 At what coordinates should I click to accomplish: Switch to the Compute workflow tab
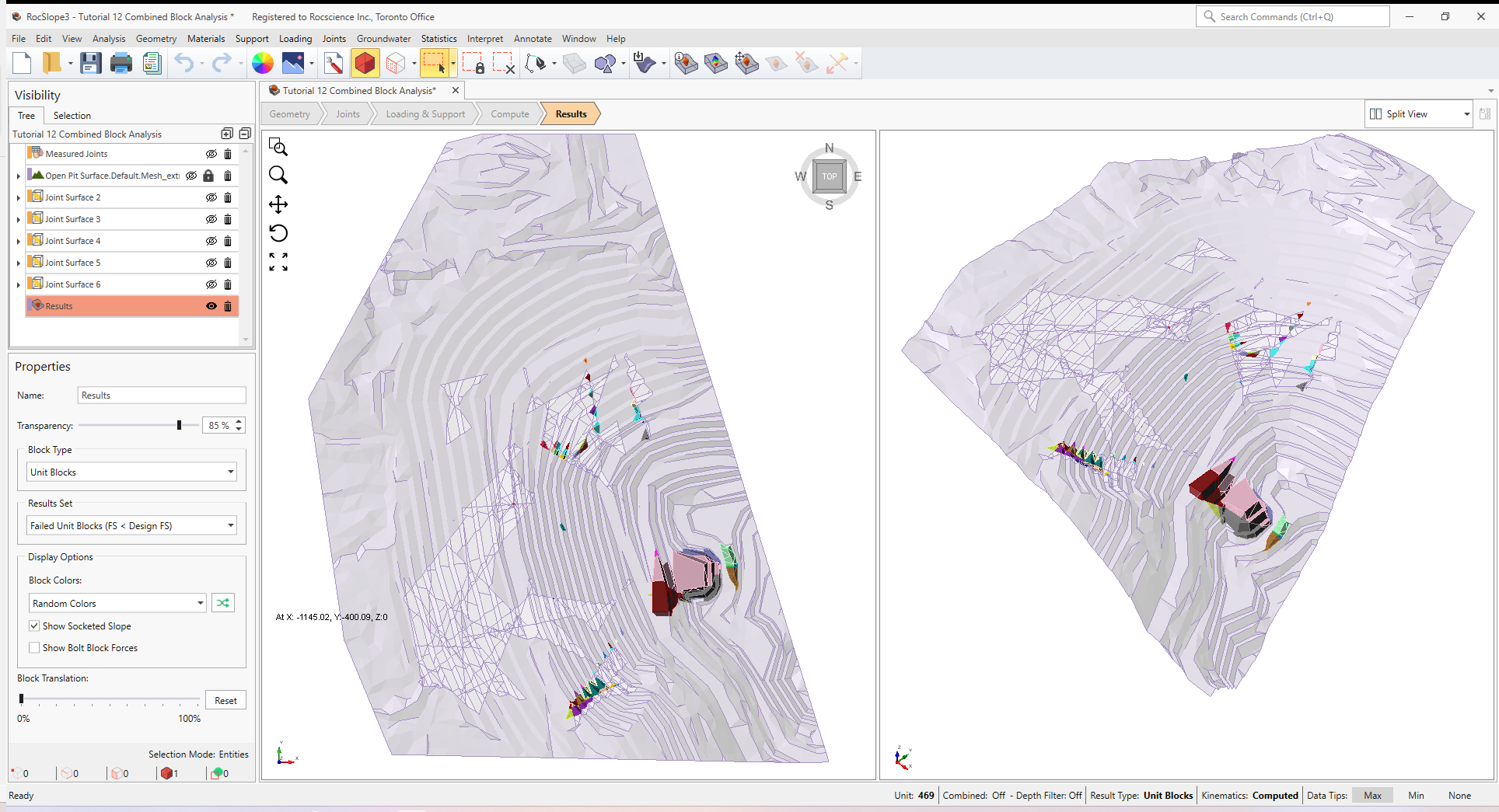point(509,114)
